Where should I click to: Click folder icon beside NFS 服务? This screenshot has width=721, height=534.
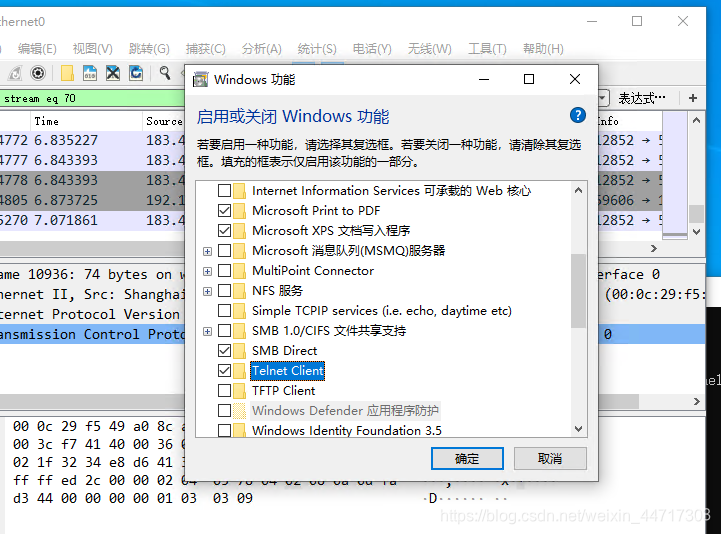tap(239, 291)
